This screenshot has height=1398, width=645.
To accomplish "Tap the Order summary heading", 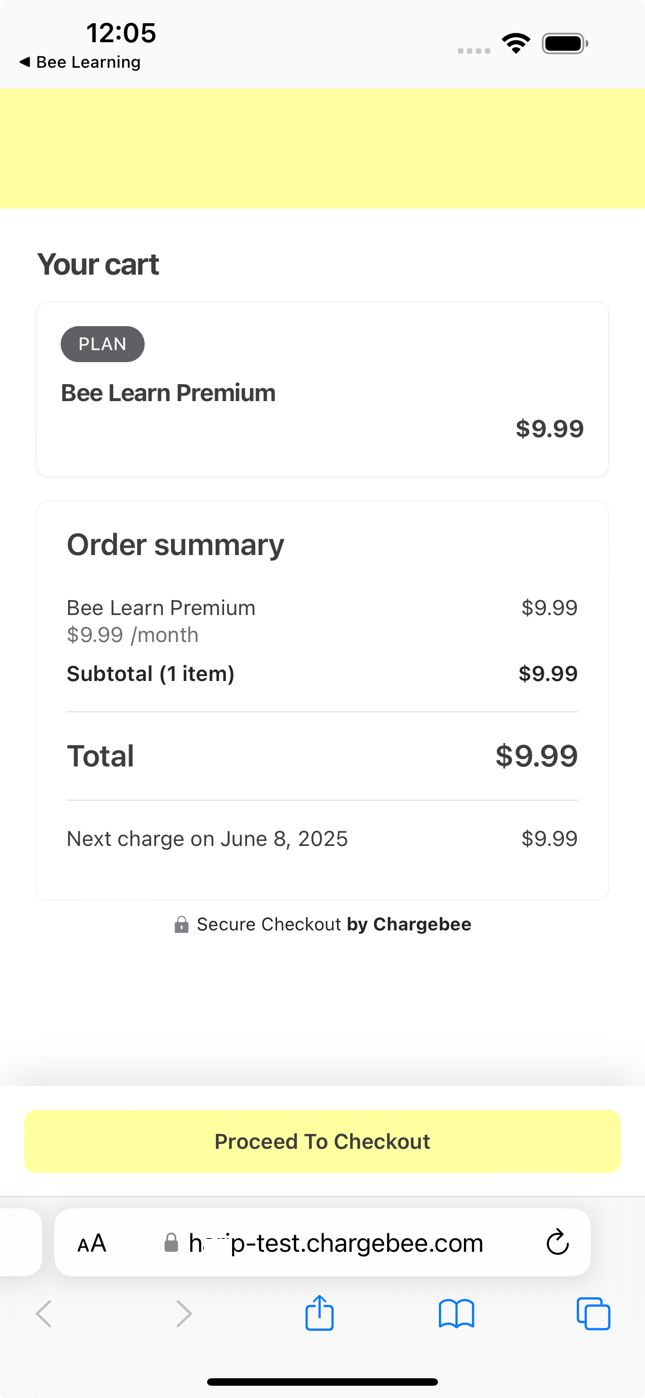I will 175,544.
